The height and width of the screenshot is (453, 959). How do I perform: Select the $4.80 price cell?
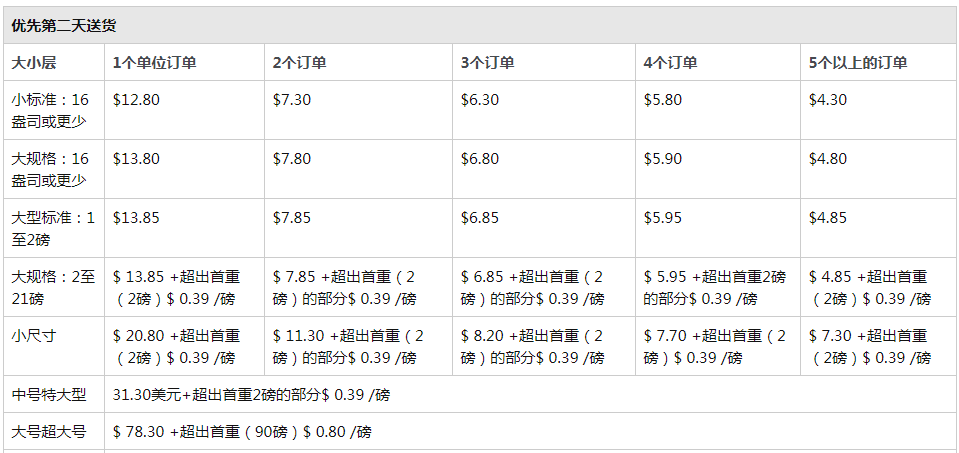click(x=828, y=159)
